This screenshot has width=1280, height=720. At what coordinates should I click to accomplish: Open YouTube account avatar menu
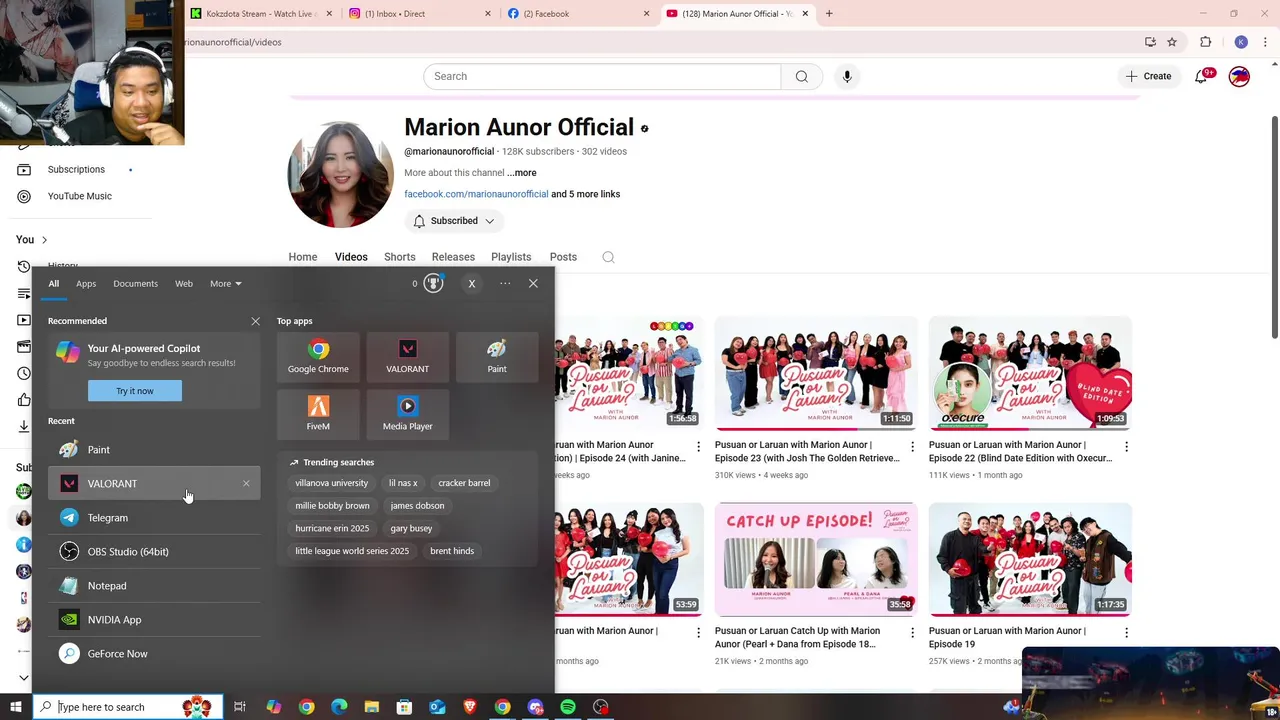coord(1239,76)
